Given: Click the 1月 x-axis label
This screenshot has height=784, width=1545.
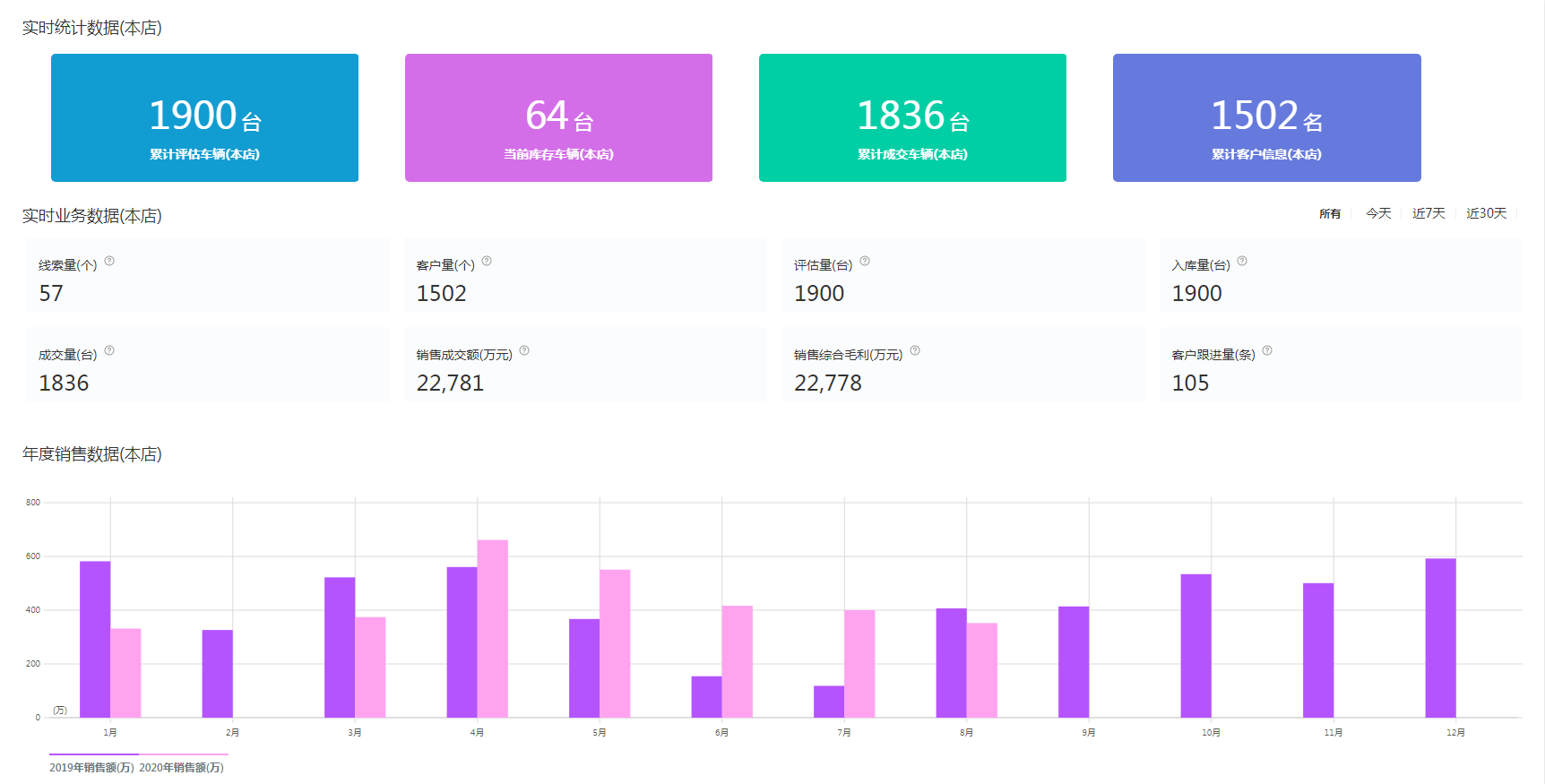Looking at the screenshot, I should click(110, 733).
